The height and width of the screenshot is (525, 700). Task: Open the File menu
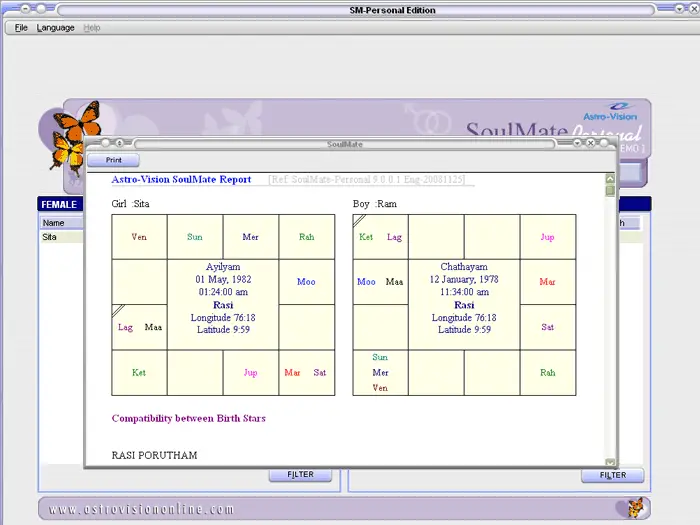point(21,28)
